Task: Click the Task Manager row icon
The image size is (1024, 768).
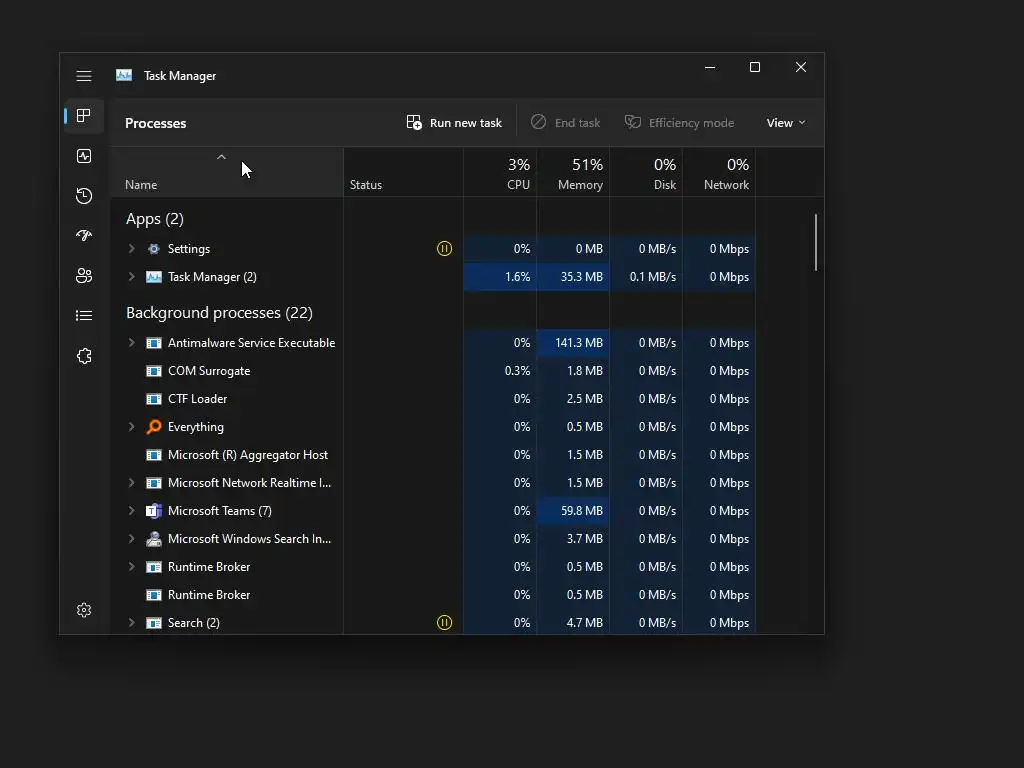Action: [x=154, y=277]
